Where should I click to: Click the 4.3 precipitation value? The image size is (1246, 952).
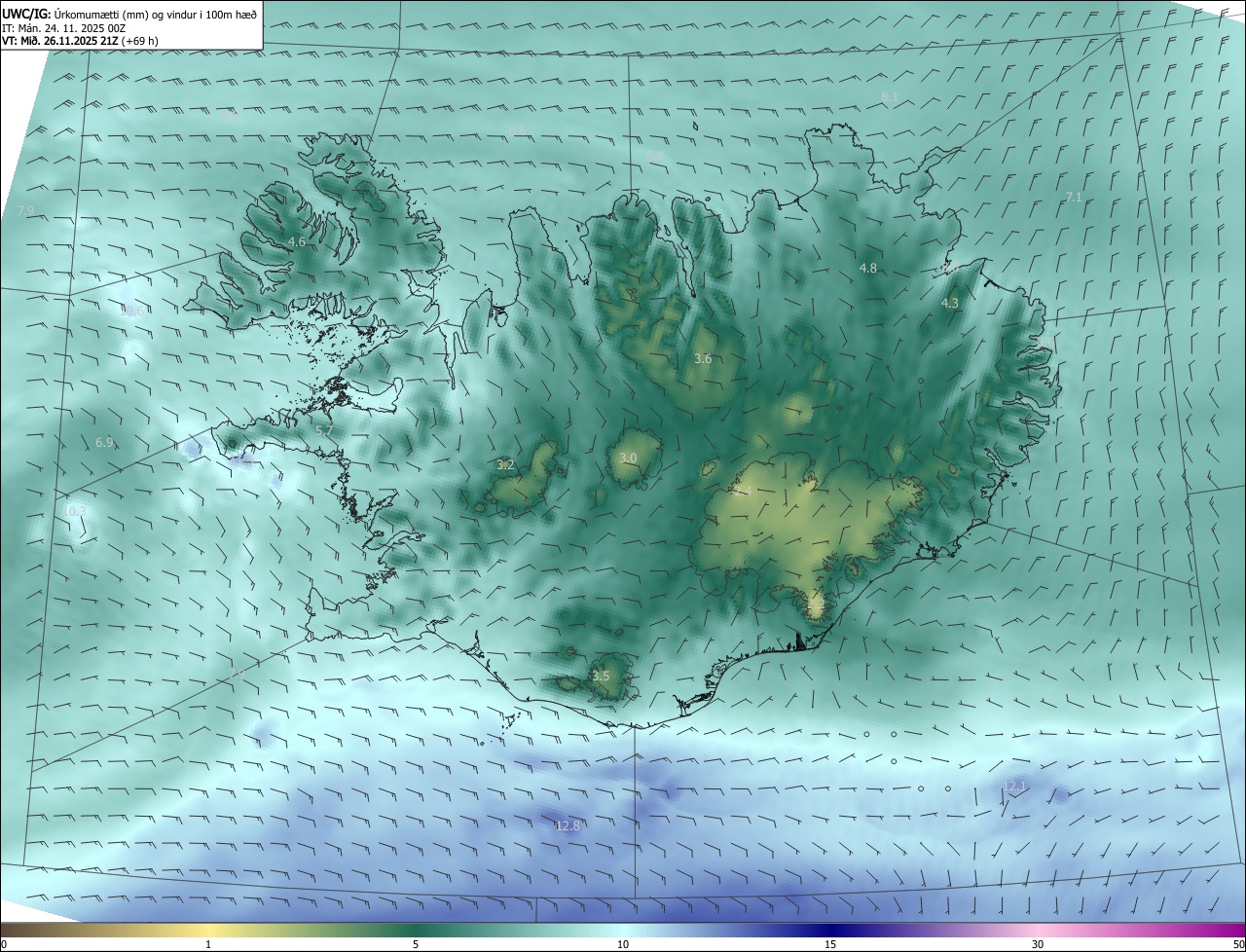point(950,303)
